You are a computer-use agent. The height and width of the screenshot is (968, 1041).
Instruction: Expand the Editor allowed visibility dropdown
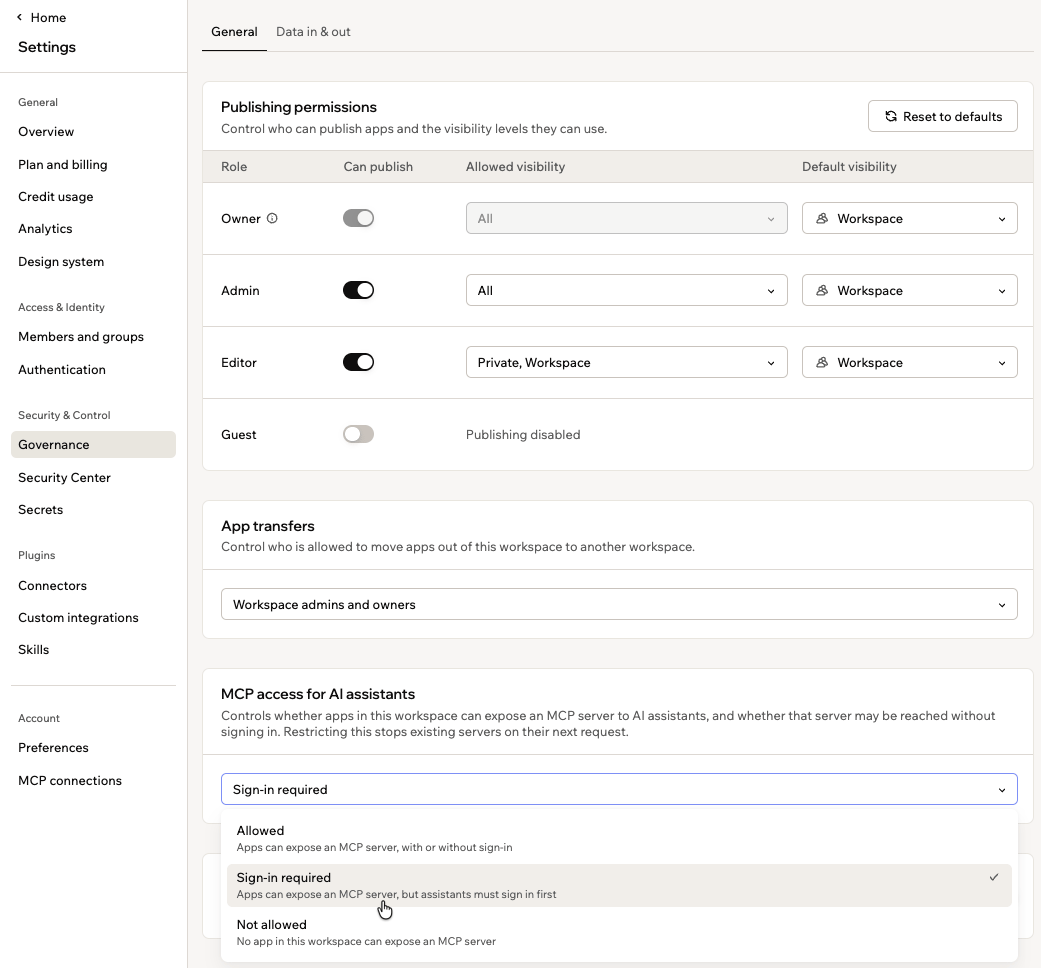tap(627, 363)
